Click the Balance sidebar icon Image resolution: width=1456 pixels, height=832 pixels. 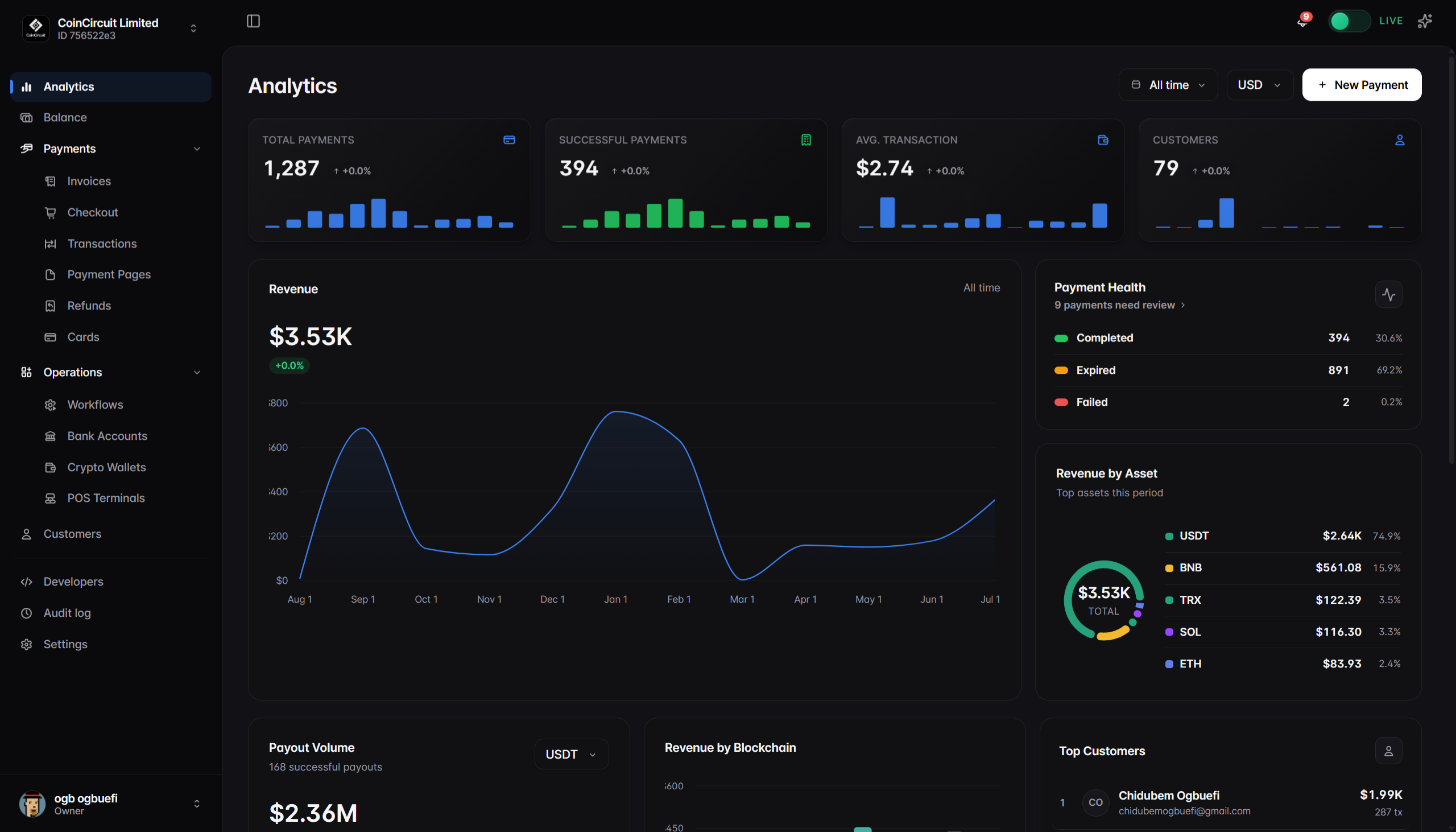coord(26,117)
